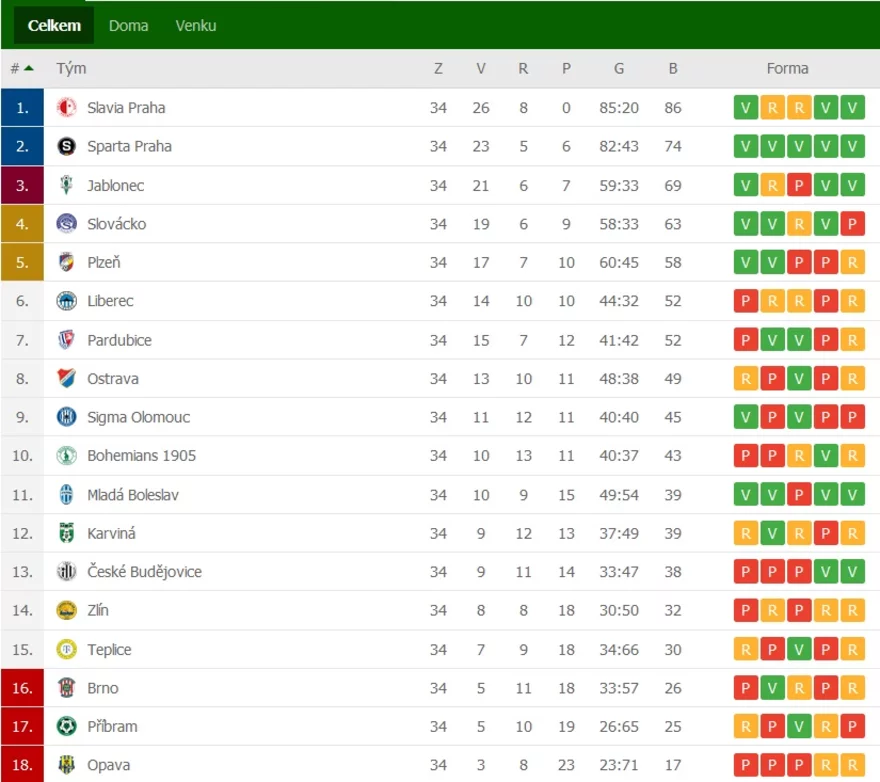Sort table by rank arrow
Screen dimensions: 880x782
[29, 68]
